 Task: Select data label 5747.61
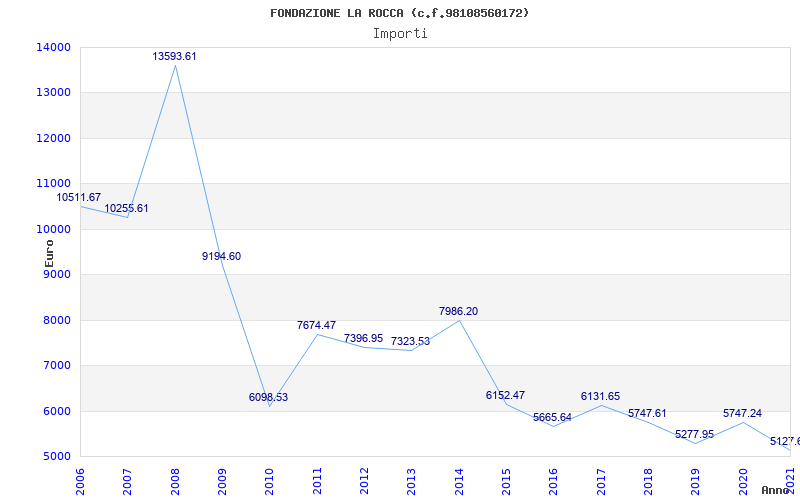pos(647,414)
